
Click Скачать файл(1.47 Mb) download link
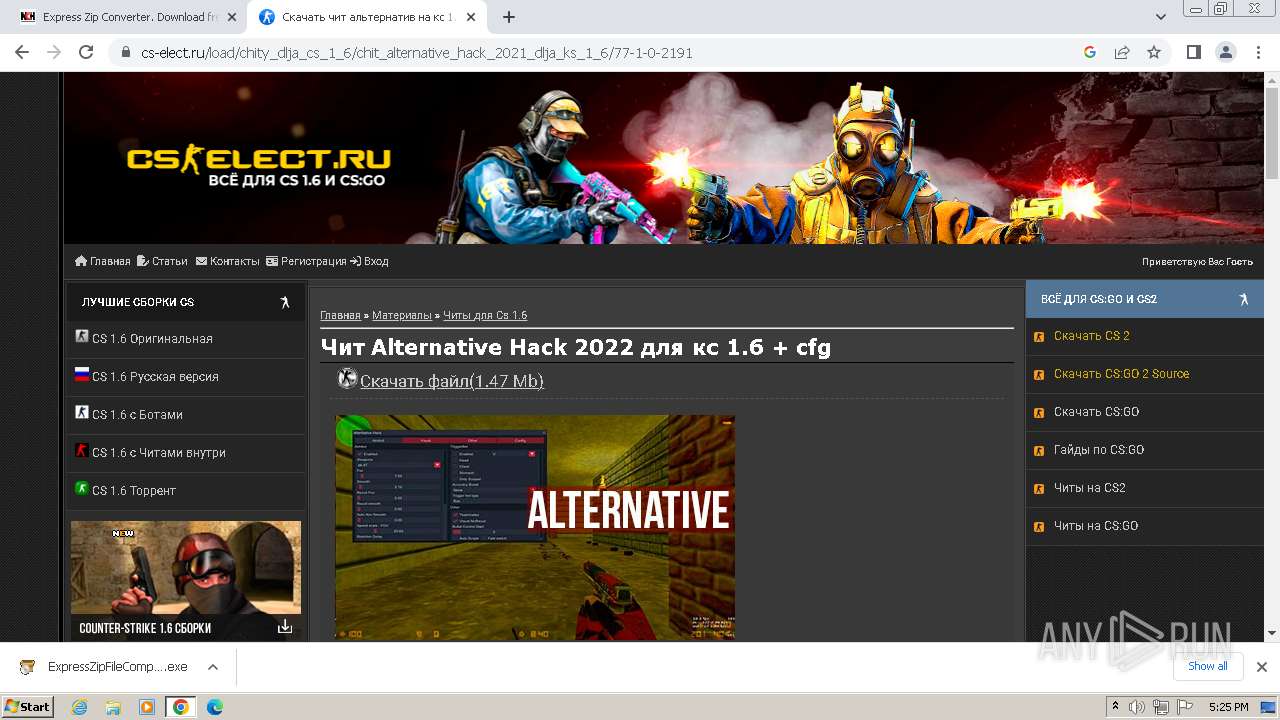point(452,381)
